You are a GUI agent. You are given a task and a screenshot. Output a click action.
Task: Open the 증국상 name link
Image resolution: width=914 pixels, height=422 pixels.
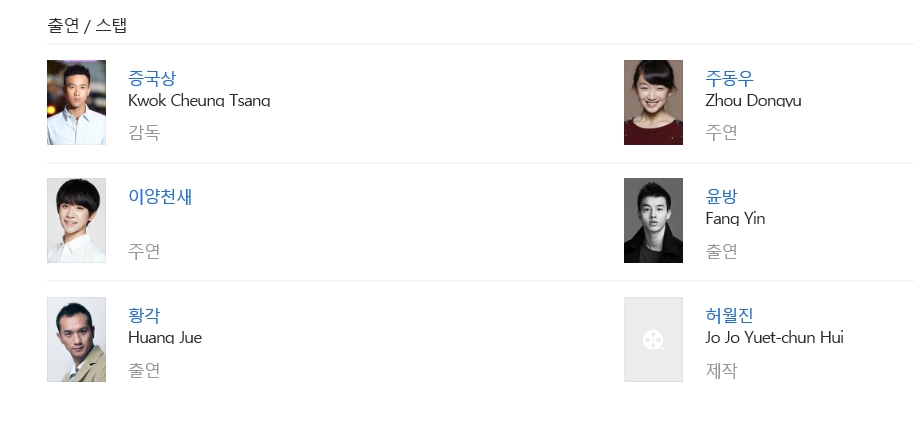pos(152,78)
